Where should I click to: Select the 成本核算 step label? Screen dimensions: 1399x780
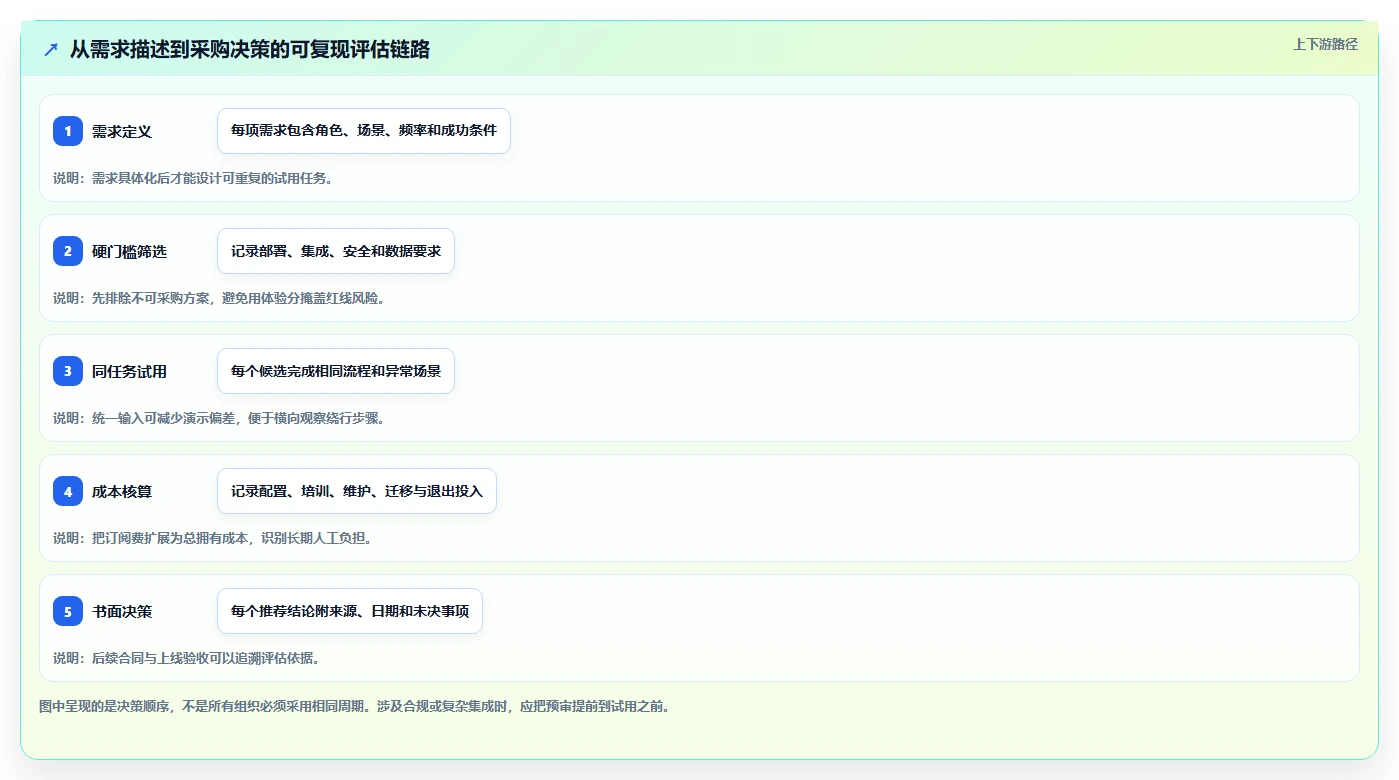point(122,491)
